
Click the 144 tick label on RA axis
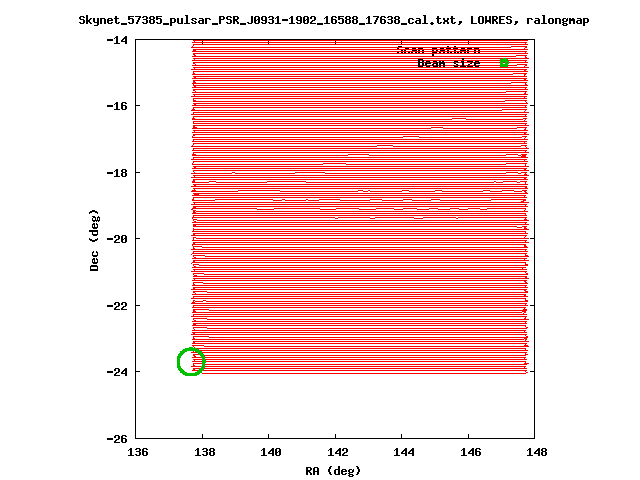(x=404, y=452)
